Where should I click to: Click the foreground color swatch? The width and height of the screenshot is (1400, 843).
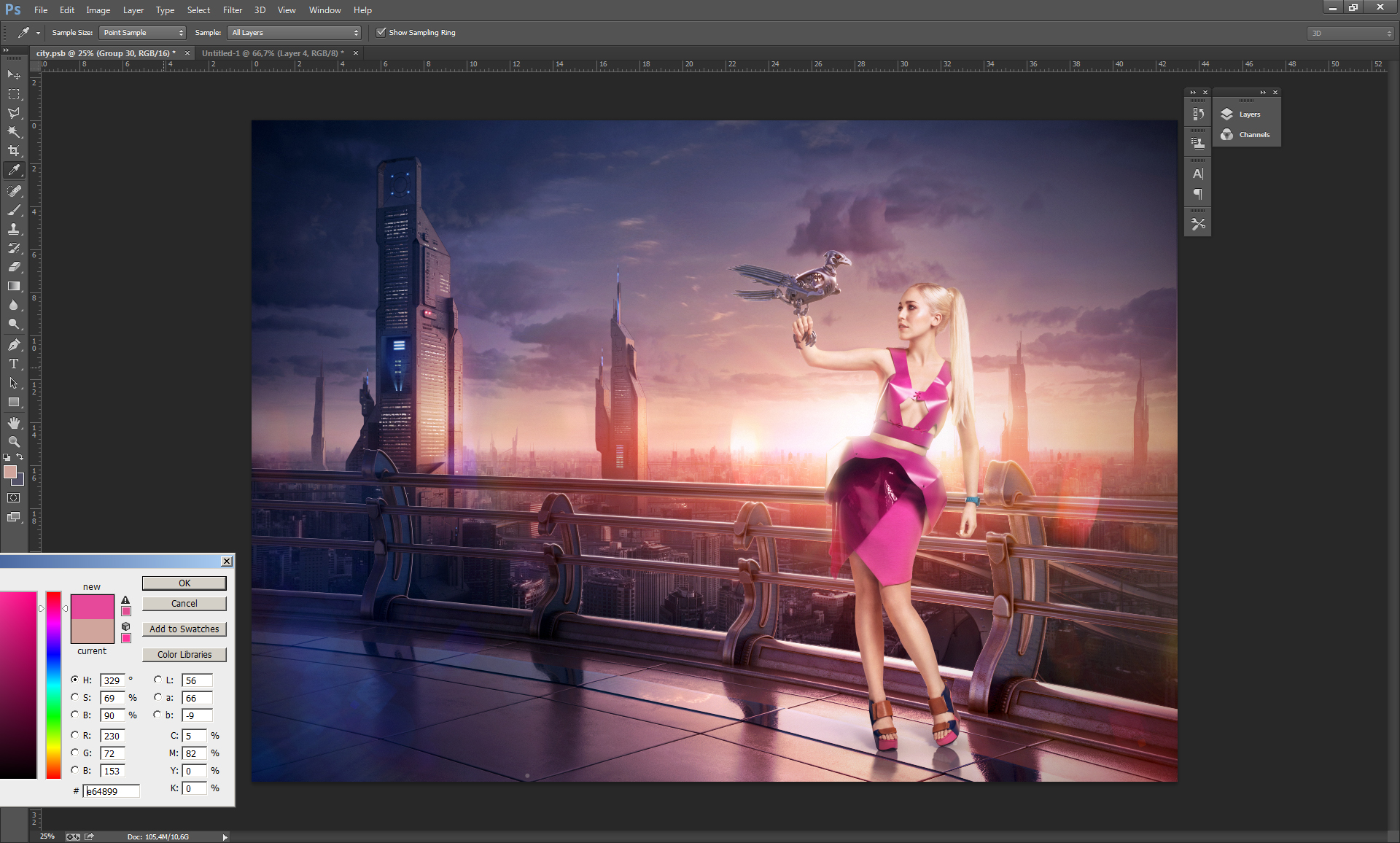pyautogui.click(x=10, y=473)
